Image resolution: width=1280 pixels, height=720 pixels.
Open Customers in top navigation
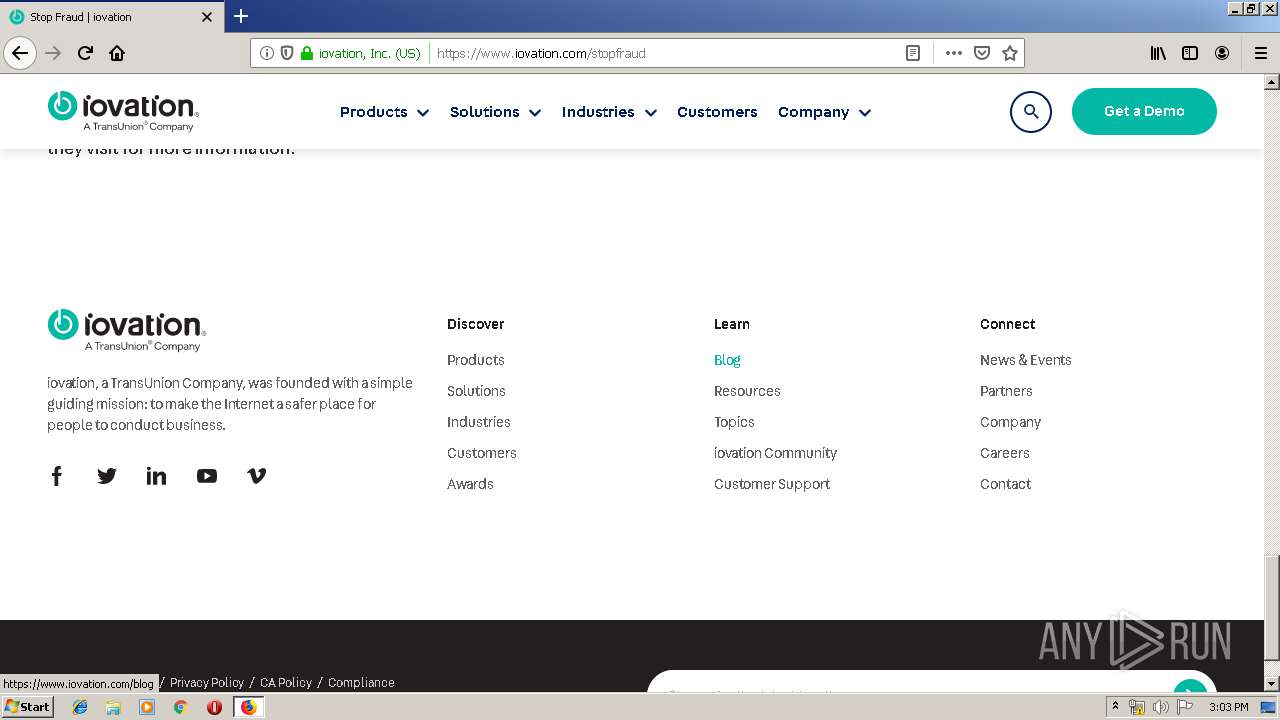(717, 112)
